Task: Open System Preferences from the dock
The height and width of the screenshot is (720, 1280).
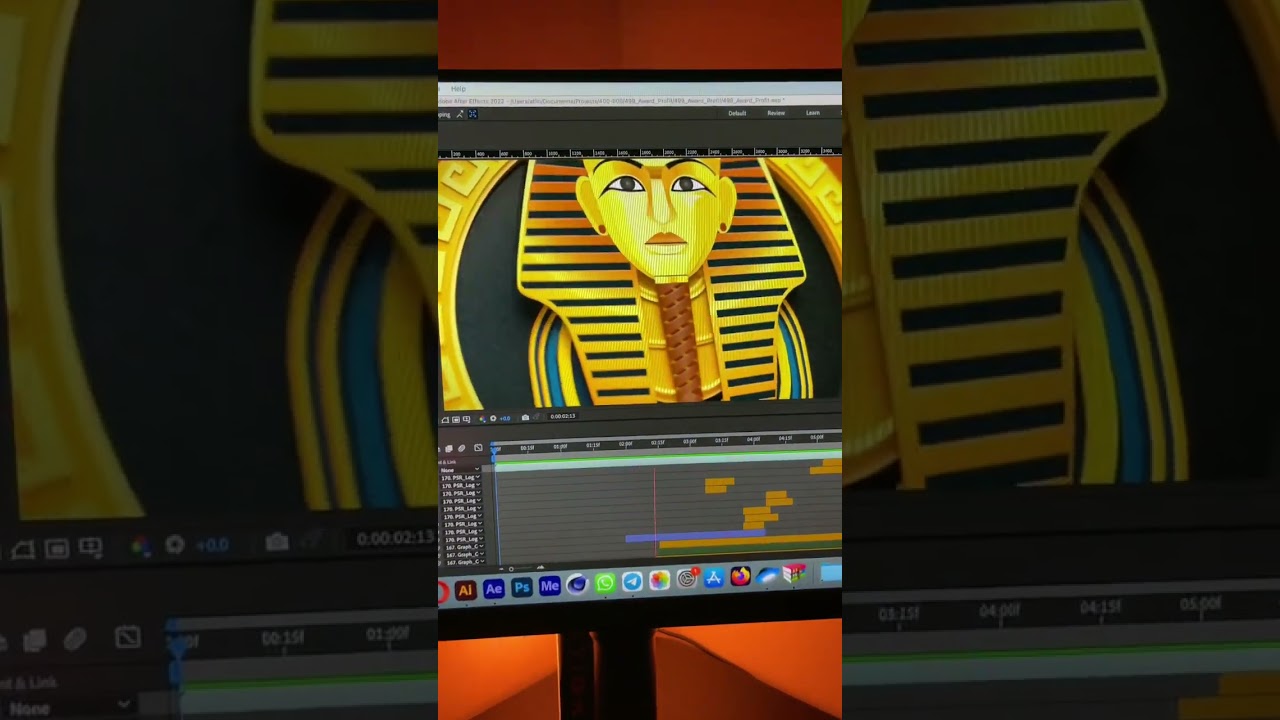Action: 687,578
